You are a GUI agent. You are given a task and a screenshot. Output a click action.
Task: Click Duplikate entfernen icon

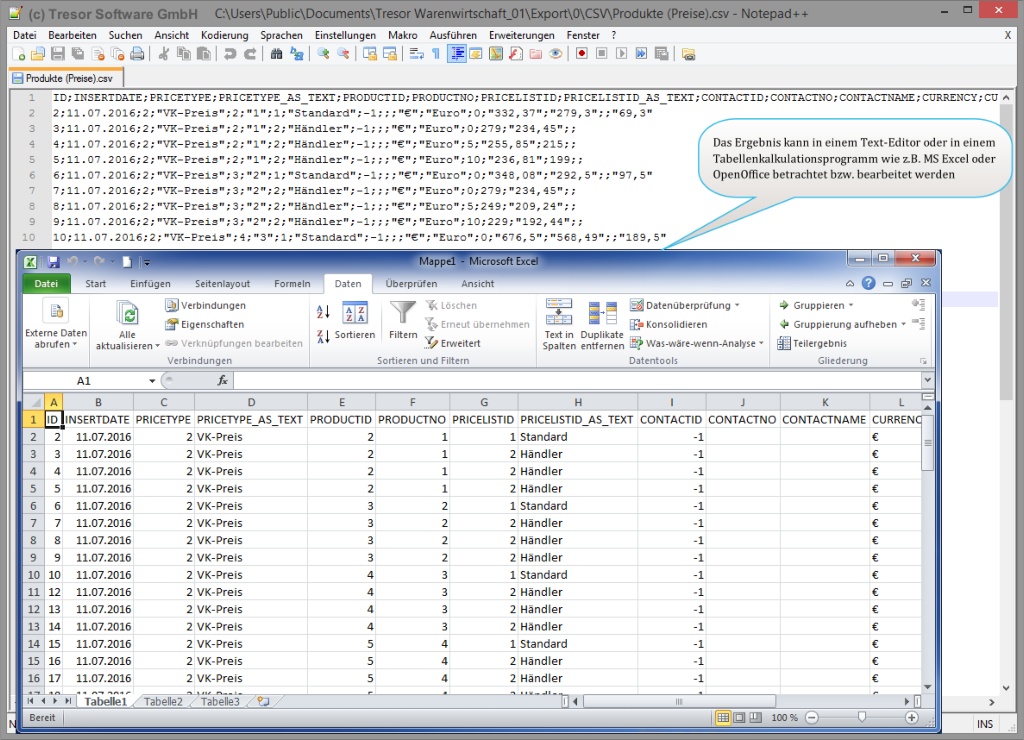tap(601, 315)
